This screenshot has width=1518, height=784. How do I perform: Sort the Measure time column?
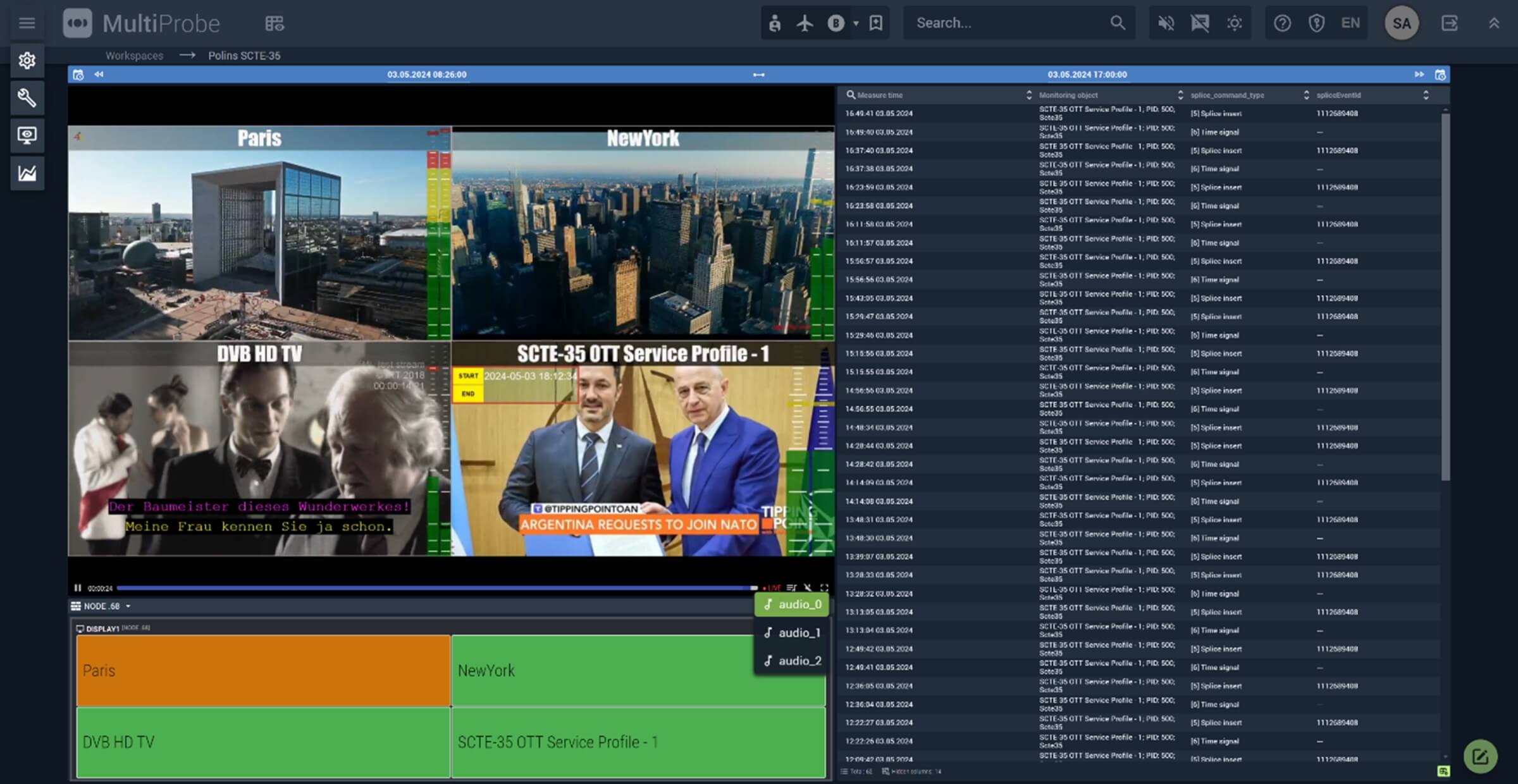(x=1028, y=95)
